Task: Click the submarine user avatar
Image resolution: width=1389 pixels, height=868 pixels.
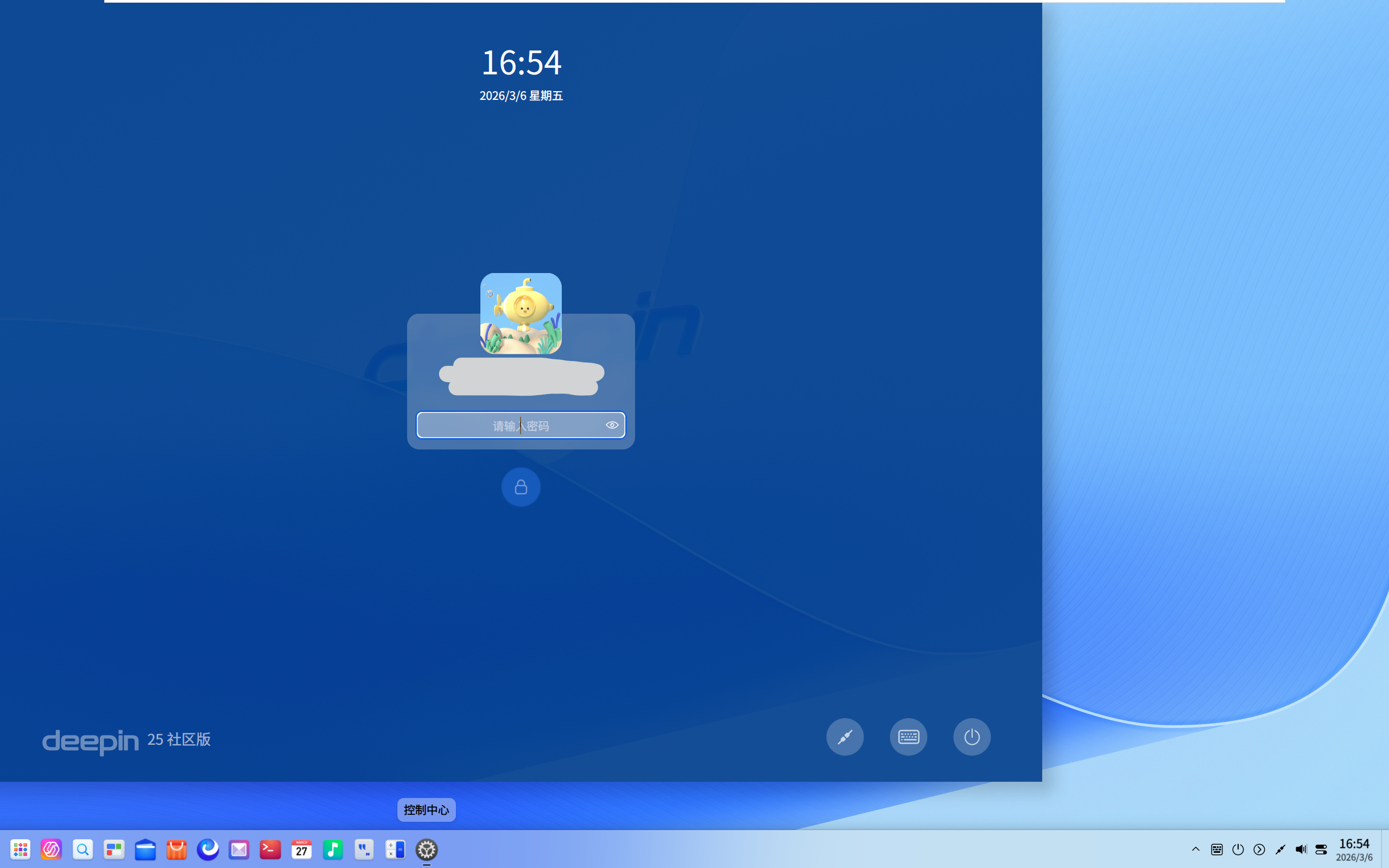Action: (521, 313)
